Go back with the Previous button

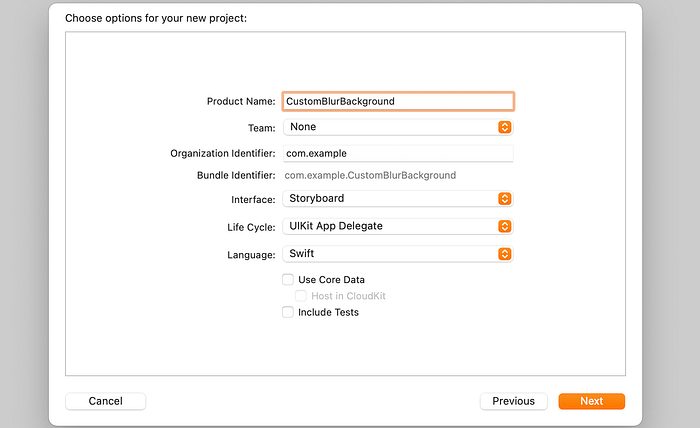513,401
